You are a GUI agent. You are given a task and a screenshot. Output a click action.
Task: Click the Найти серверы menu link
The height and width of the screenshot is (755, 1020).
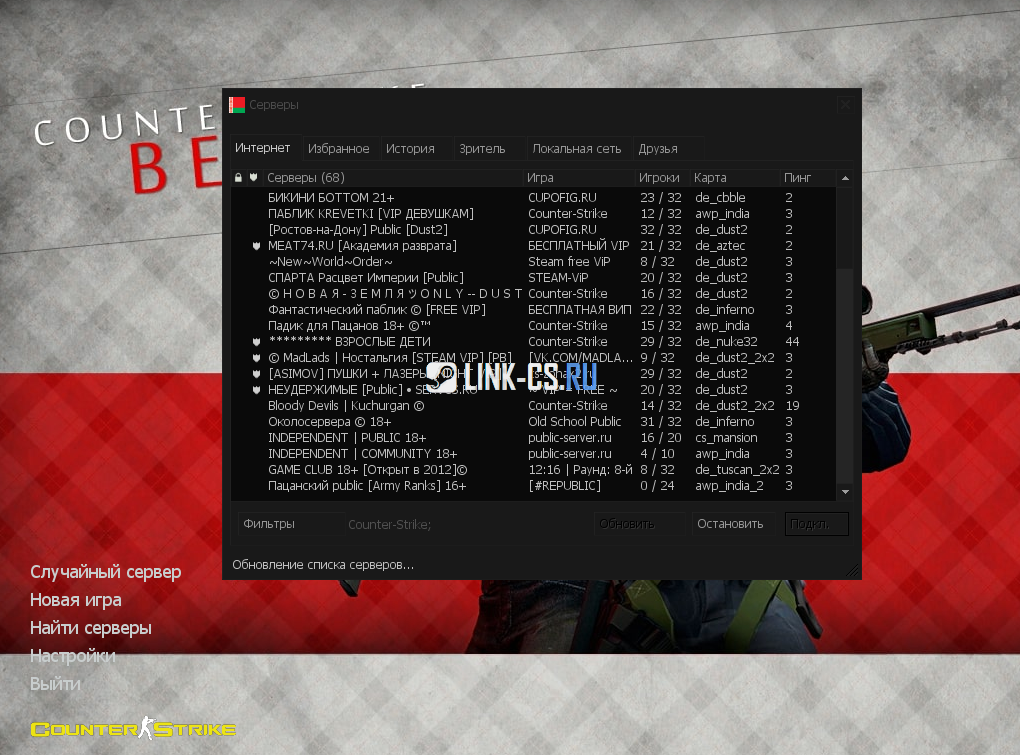tap(91, 628)
